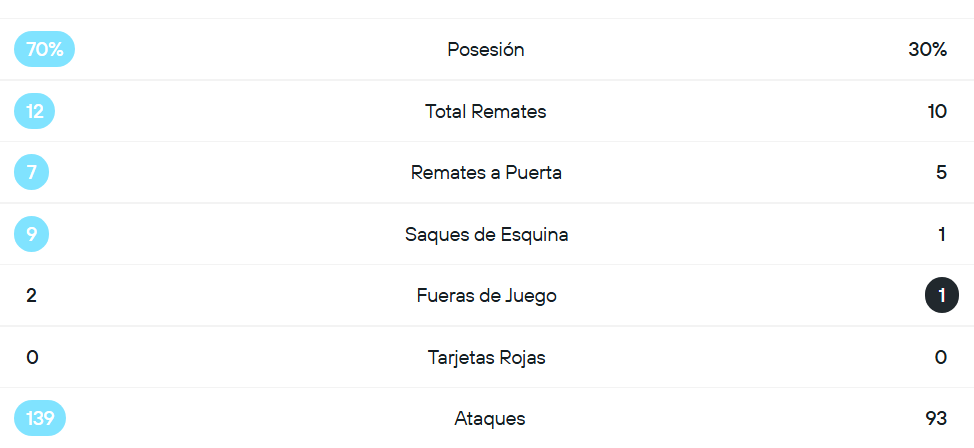Click the highlighted 12 total shots badge

click(35, 111)
